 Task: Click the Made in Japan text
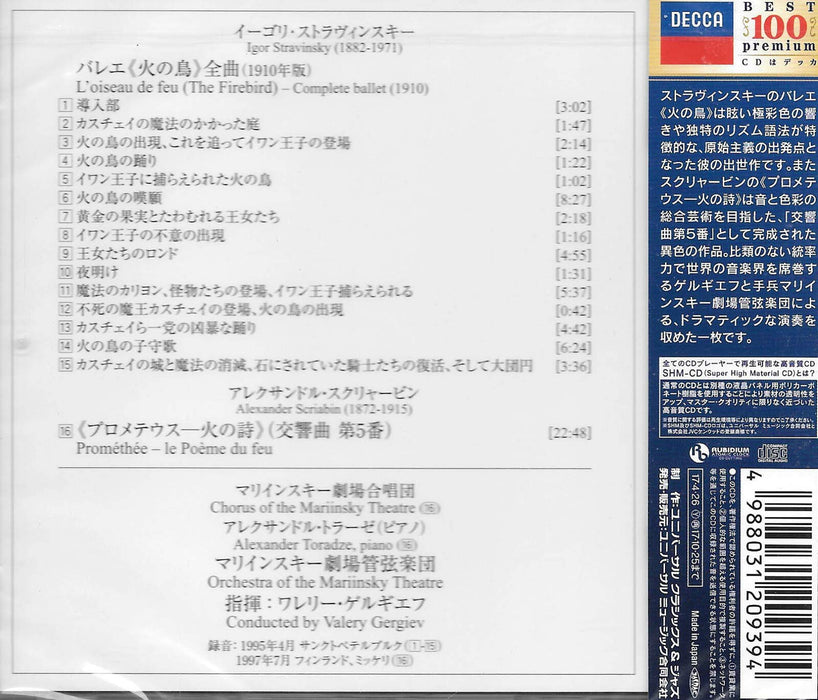[695, 638]
